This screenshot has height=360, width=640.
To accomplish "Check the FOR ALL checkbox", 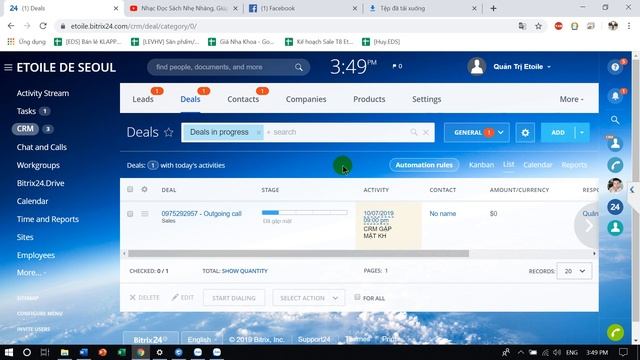I will pyautogui.click(x=357, y=297).
